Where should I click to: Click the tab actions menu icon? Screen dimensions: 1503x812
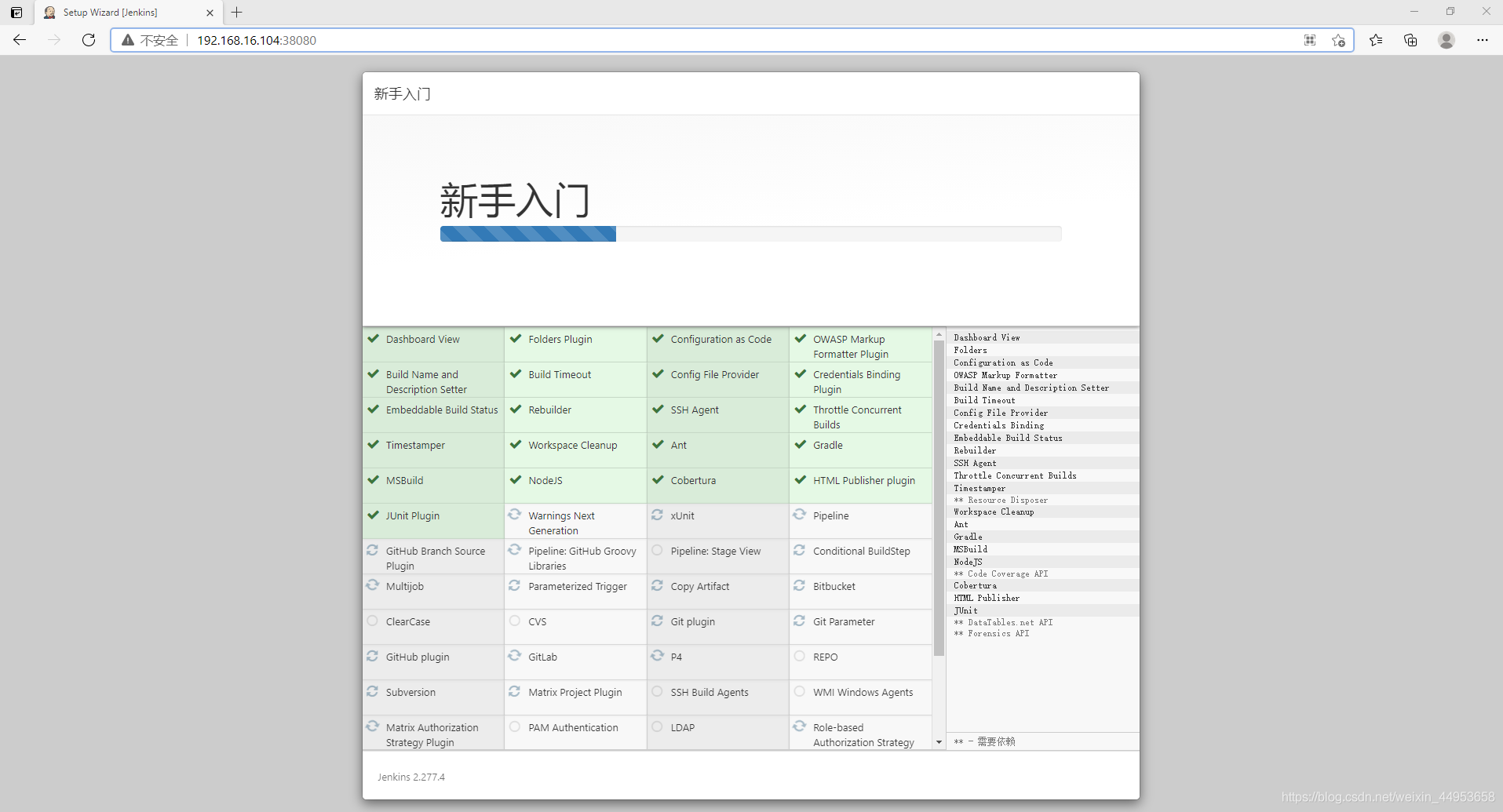pyautogui.click(x=16, y=13)
